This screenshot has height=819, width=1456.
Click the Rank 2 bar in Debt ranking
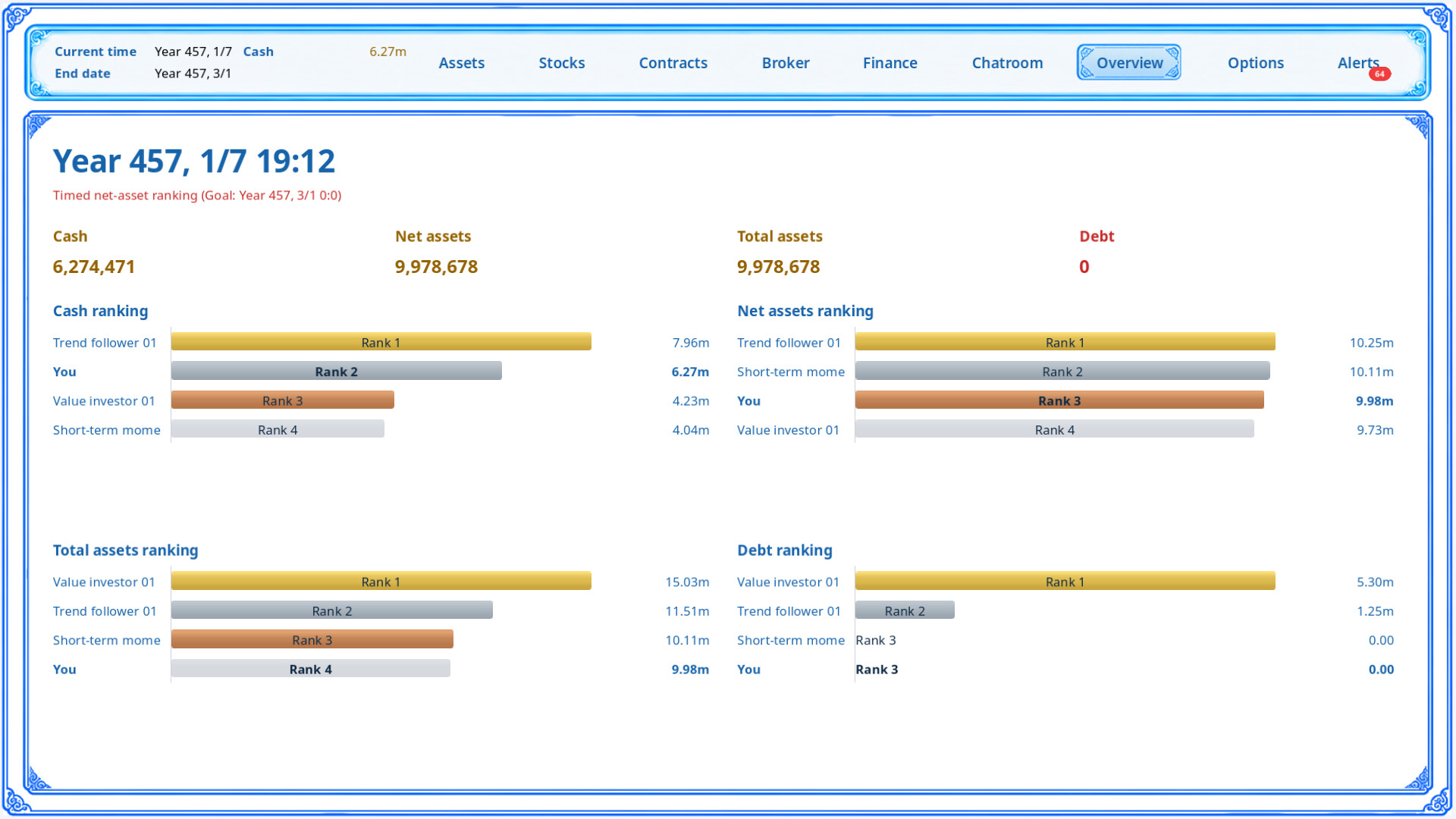click(x=905, y=610)
